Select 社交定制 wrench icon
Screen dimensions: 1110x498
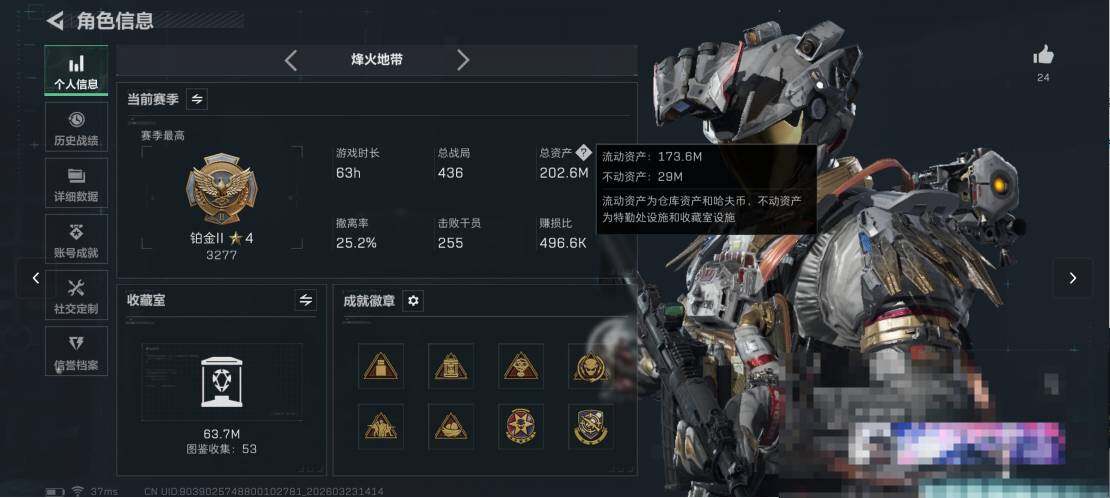pos(76,288)
